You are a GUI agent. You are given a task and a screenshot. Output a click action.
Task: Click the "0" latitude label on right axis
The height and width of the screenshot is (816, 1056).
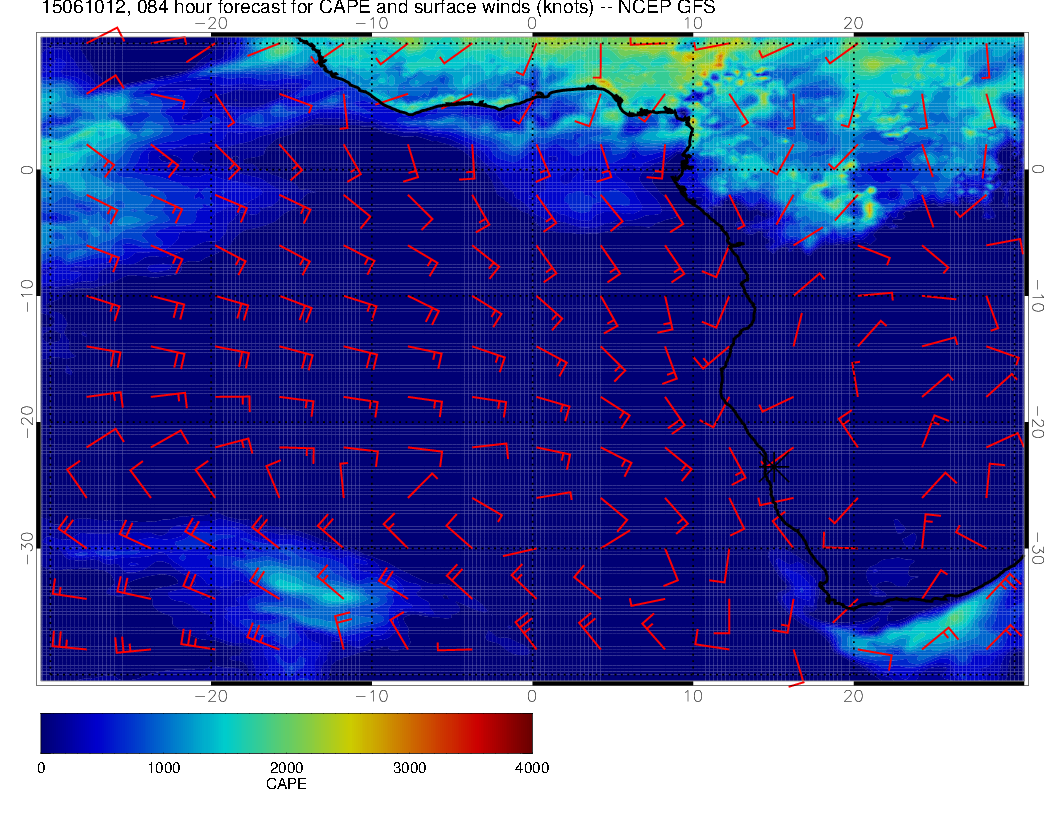(1040, 170)
